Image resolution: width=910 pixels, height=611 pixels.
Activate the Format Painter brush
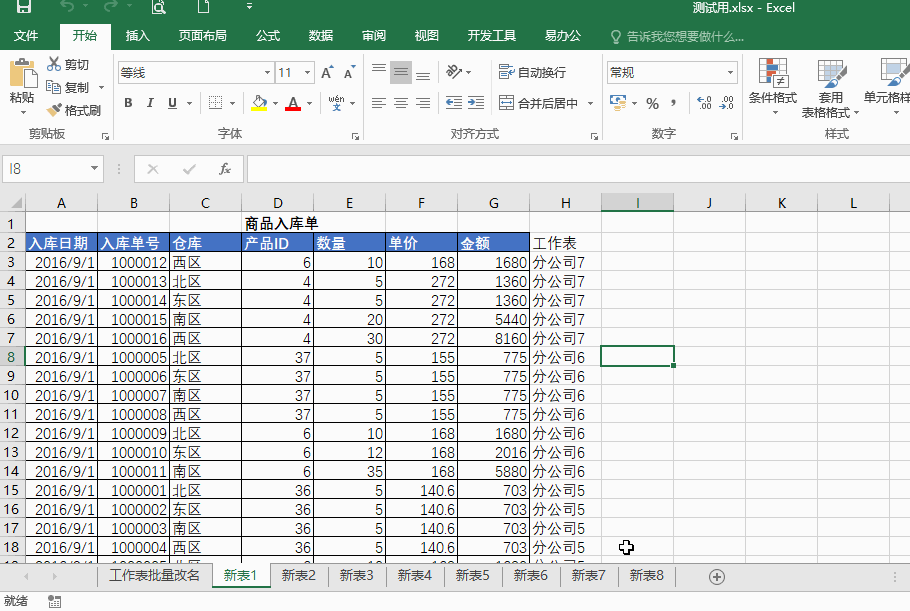click(x=54, y=110)
